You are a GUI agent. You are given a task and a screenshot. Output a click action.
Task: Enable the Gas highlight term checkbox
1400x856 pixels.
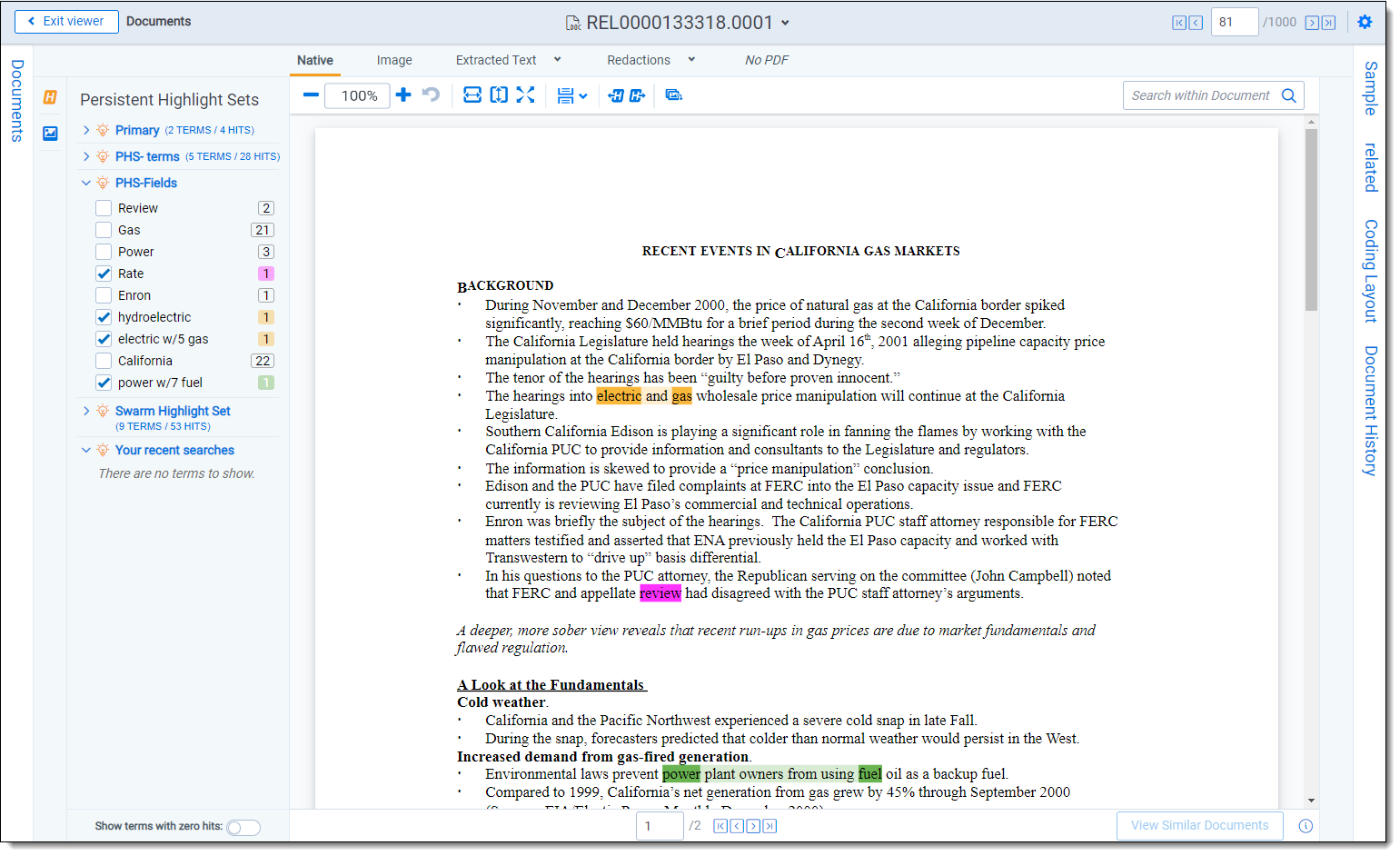pyautogui.click(x=104, y=230)
